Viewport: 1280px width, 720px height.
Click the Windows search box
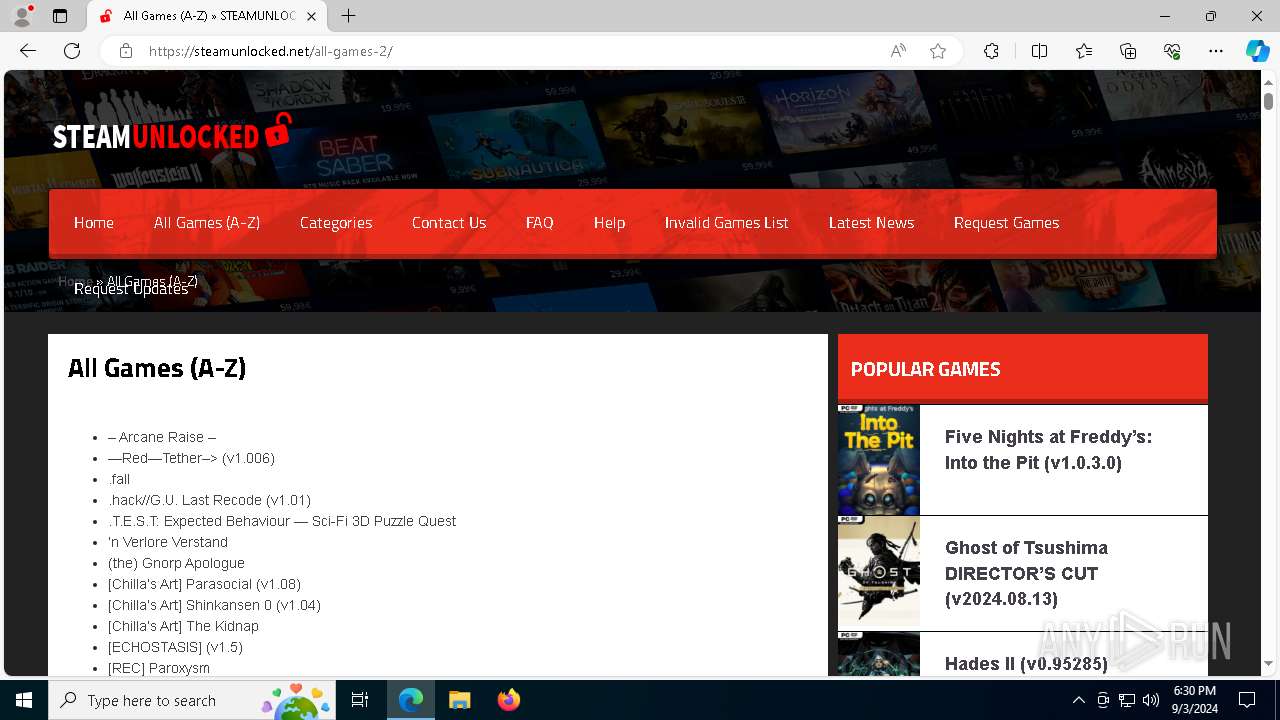191,700
